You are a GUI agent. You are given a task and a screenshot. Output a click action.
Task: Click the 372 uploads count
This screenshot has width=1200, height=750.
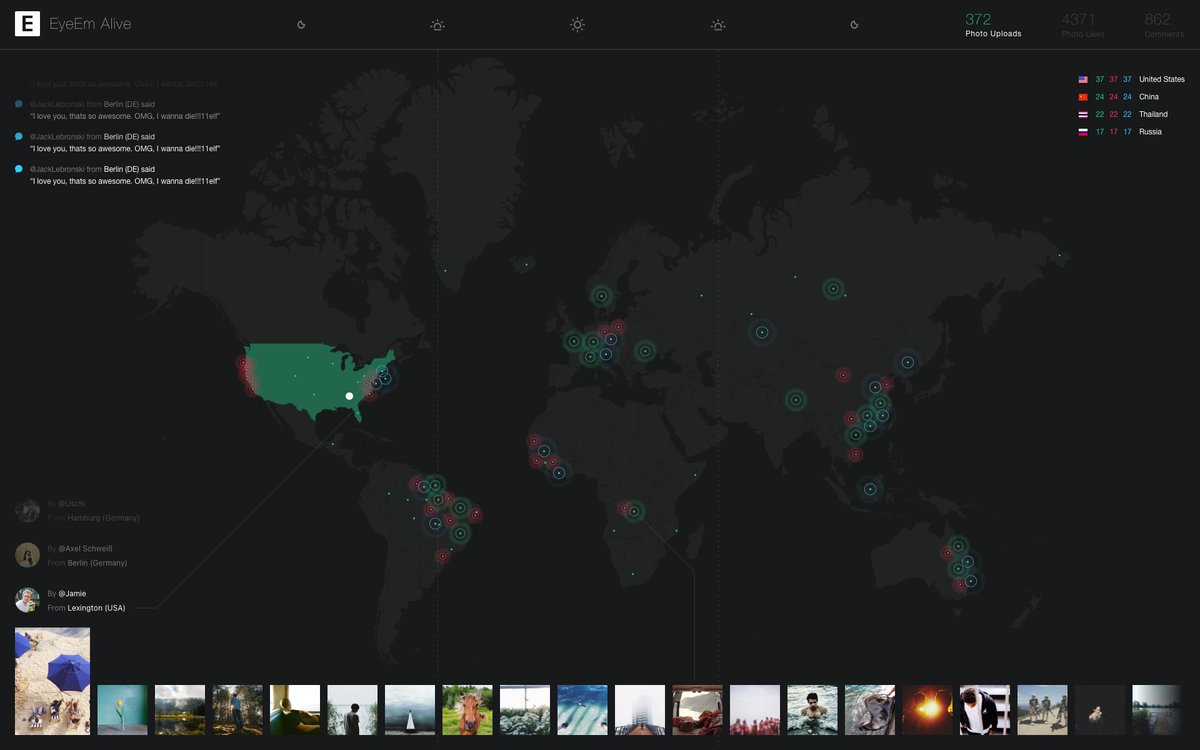point(978,19)
